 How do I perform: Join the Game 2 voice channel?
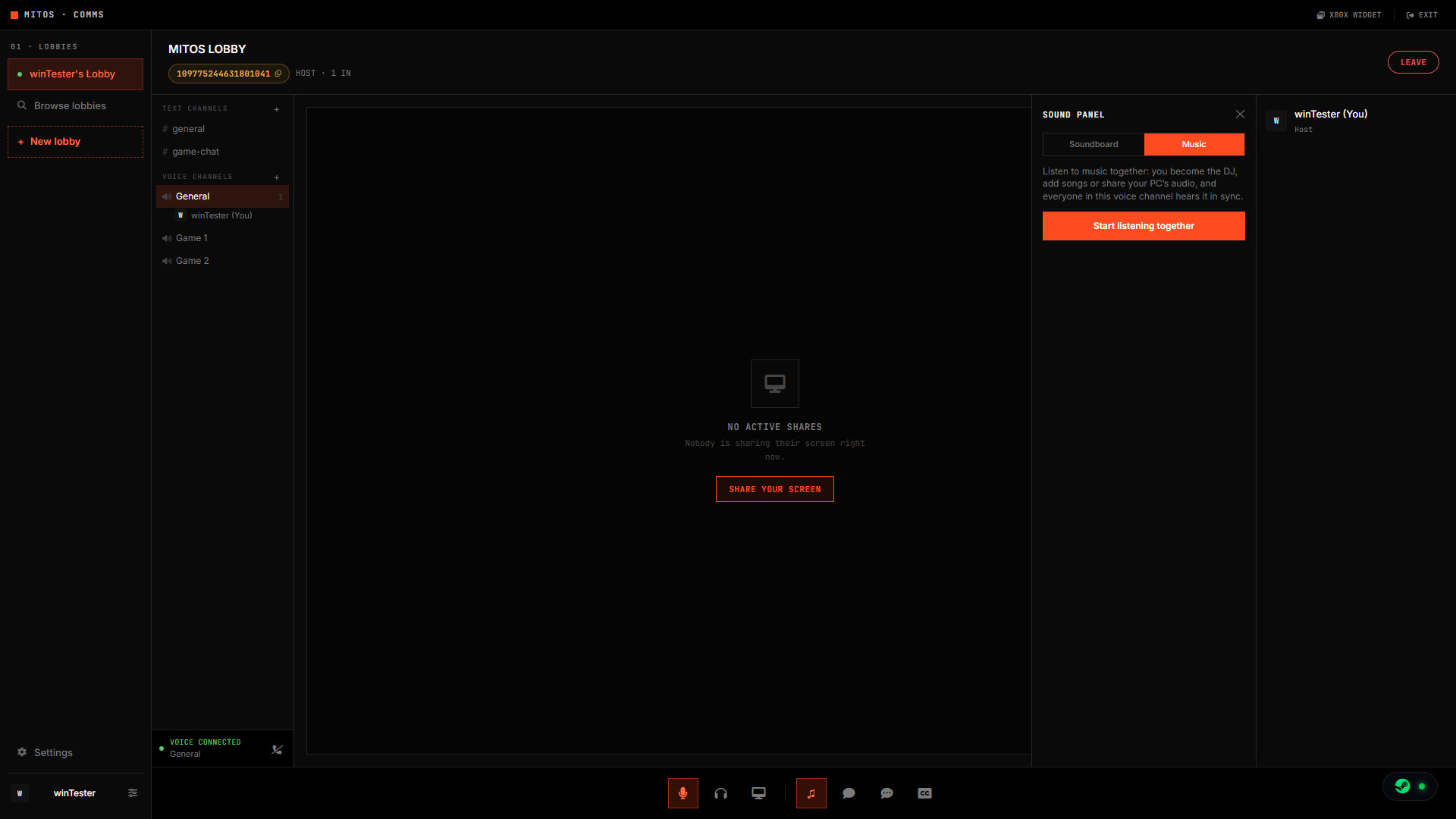point(222,261)
